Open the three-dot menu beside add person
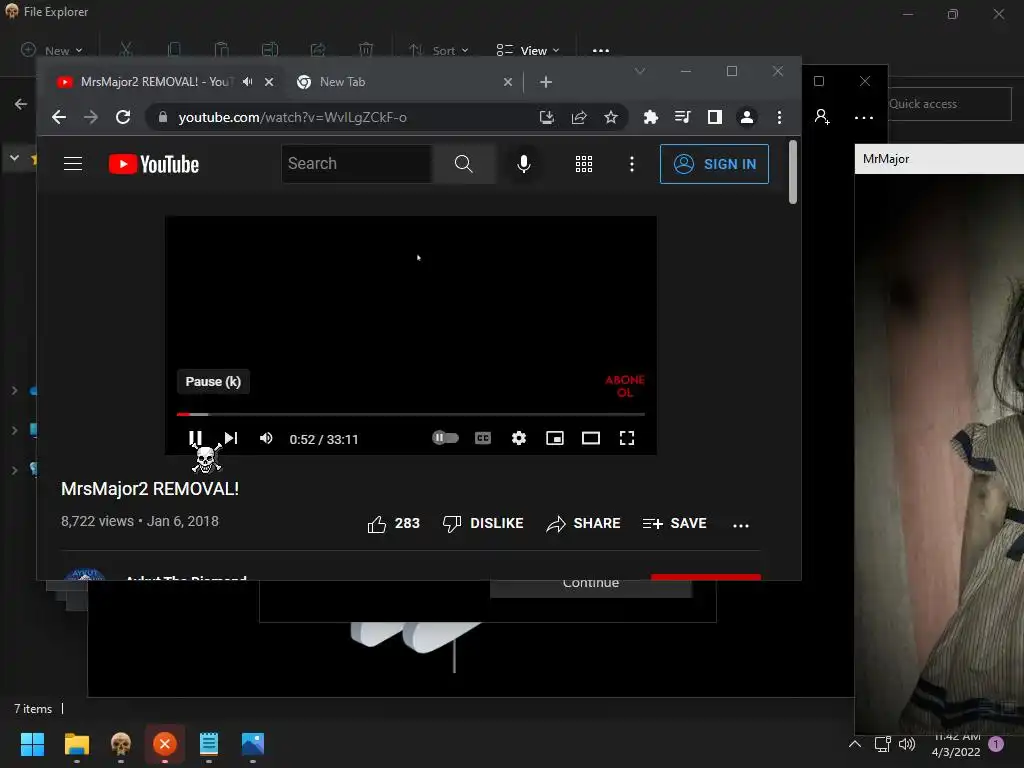 tap(864, 118)
